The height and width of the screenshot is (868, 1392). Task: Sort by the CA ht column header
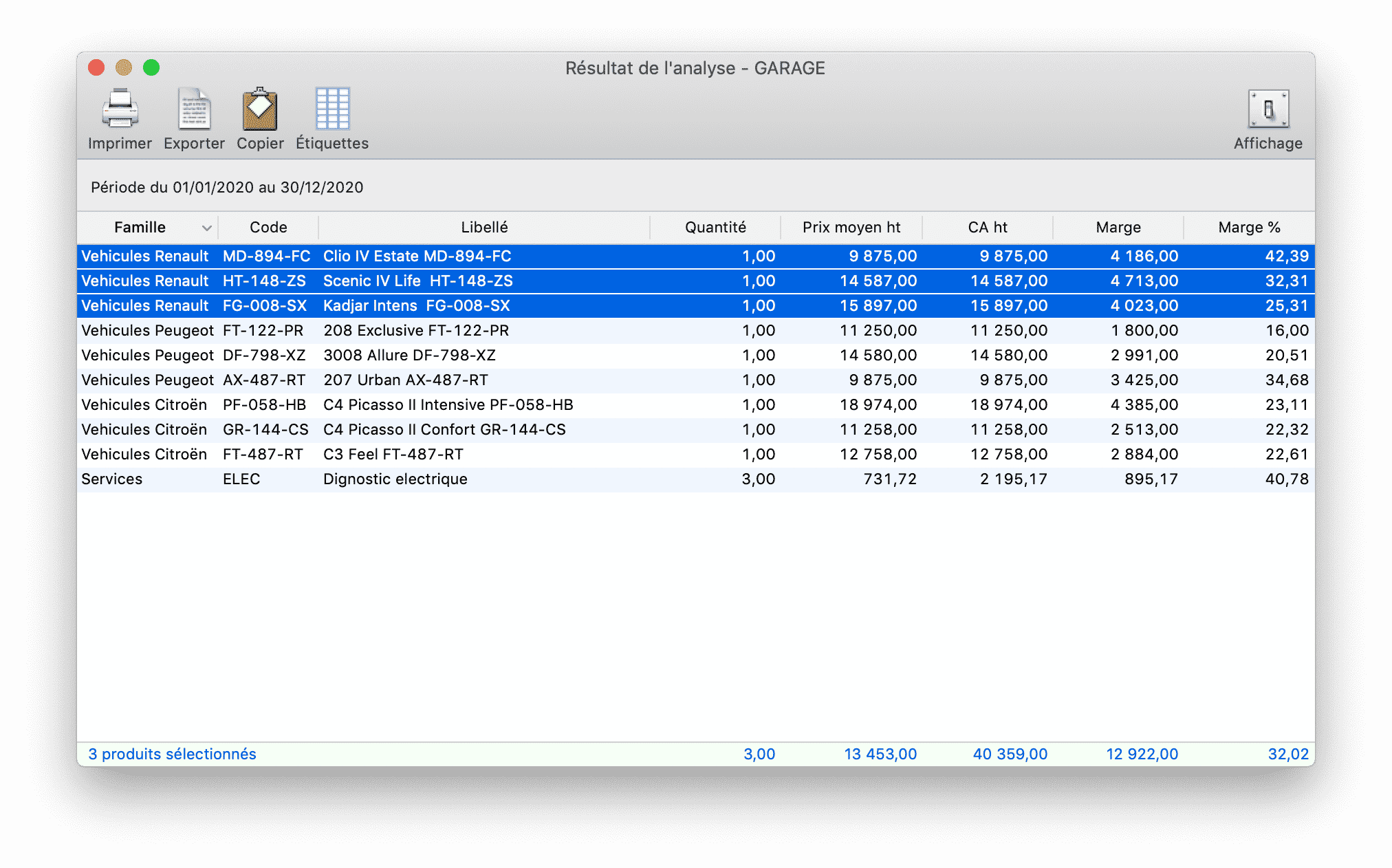[x=988, y=228]
